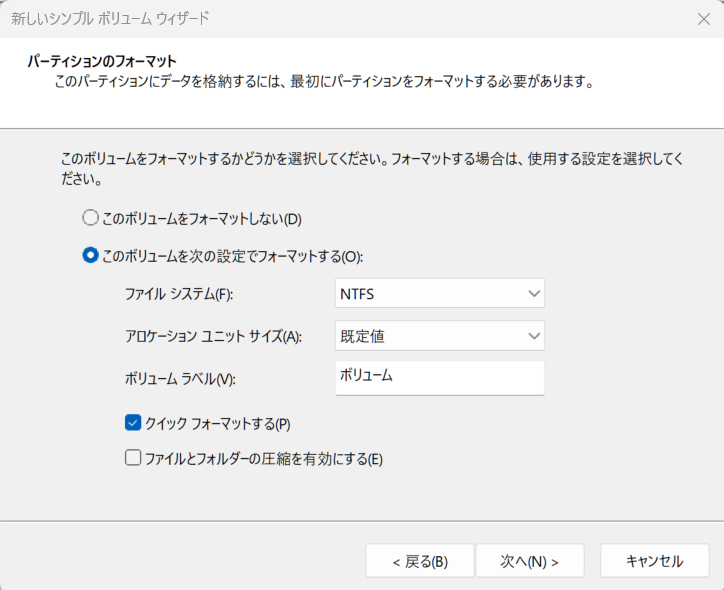Open the 既定値 allocation unit size dropdown

[440, 336]
